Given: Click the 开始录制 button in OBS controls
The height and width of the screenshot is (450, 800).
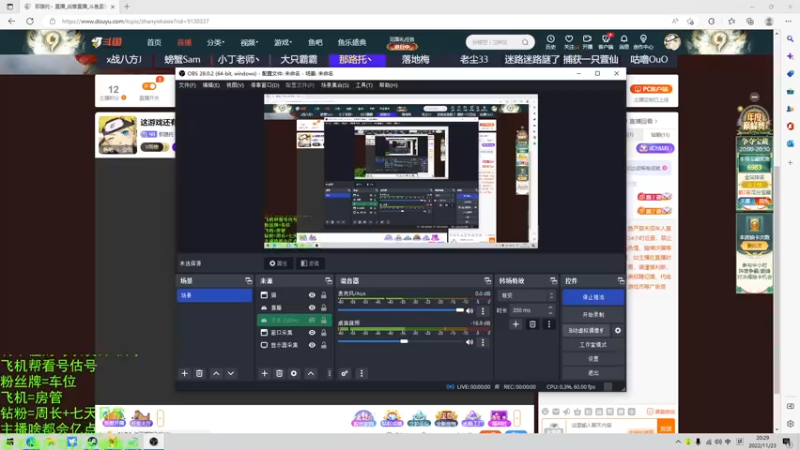Looking at the screenshot, I should coord(593,315).
